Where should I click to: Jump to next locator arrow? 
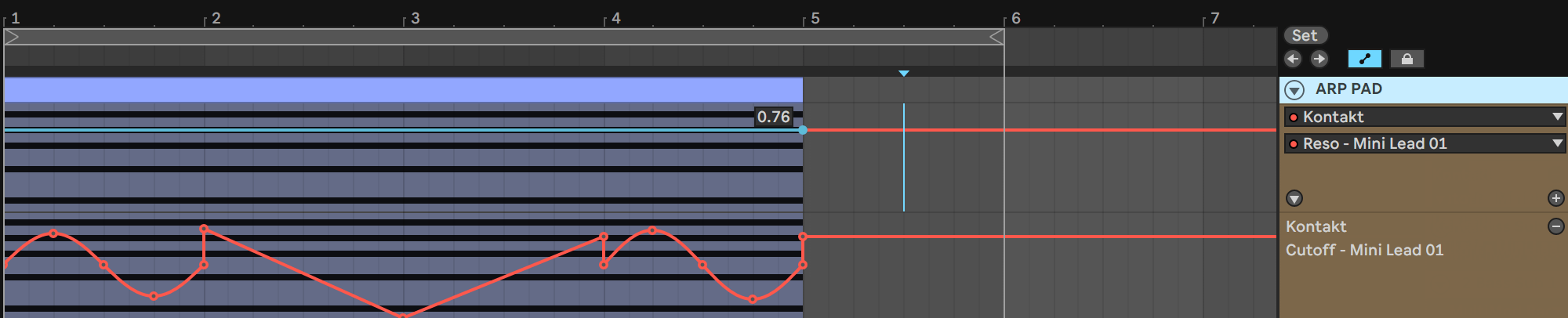(x=1319, y=59)
